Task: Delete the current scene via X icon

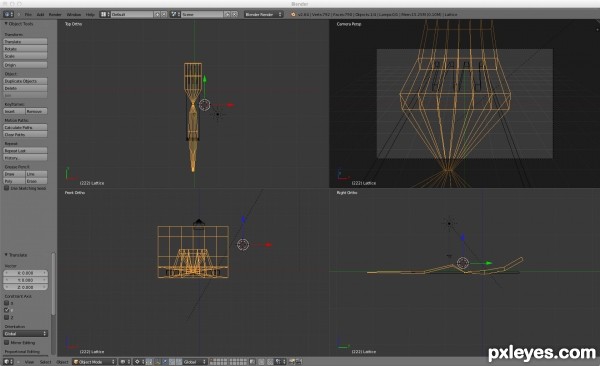Action: pyautogui.click(x=234, y=14)
